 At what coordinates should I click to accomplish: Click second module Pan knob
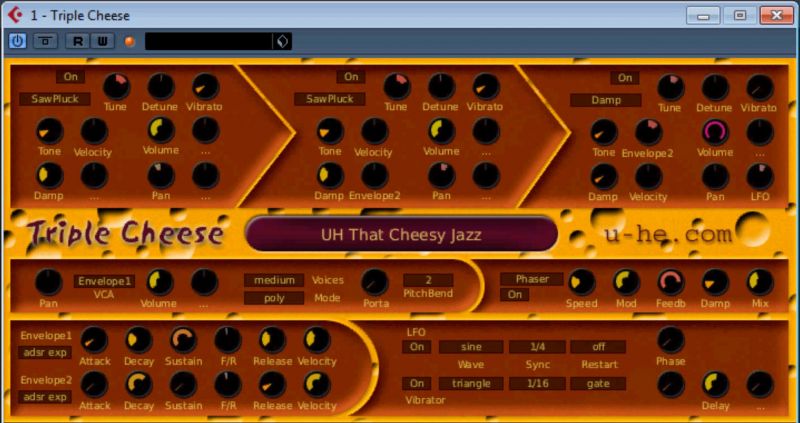click(x=441, y=175)
